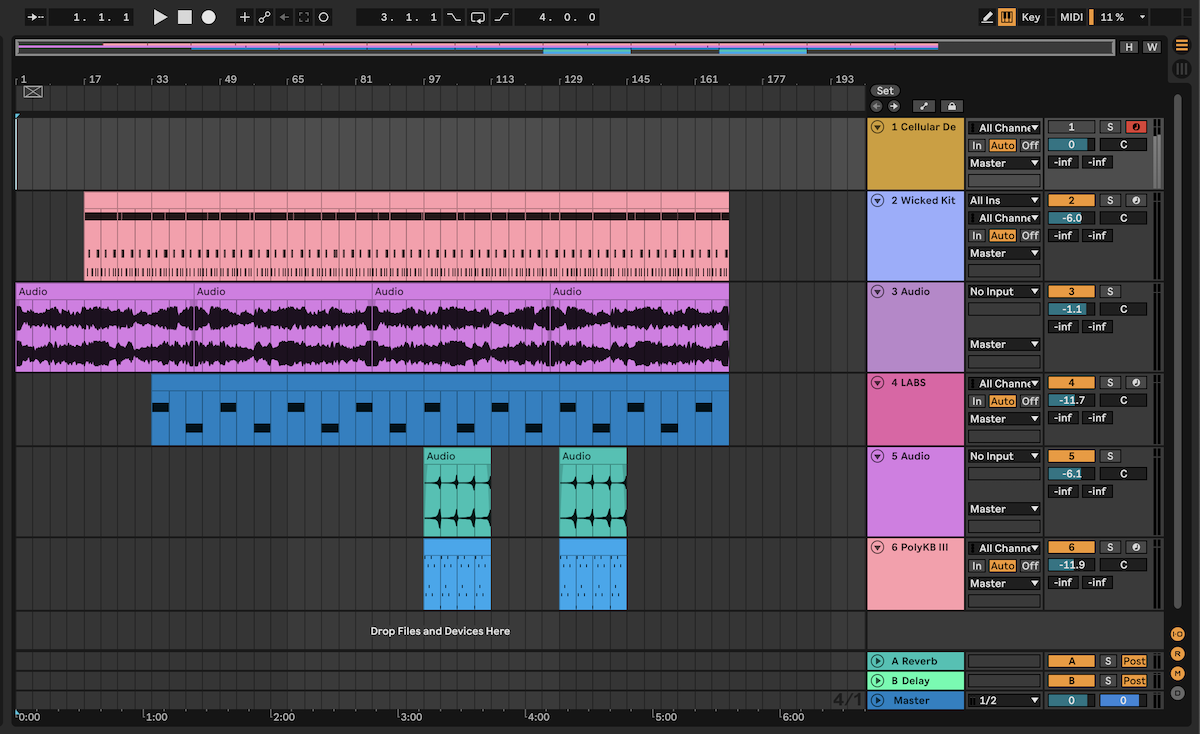Stop playback with the Stop button
Screen dimensions: 1200x734
pyautogui.click(x=184, y=17)
